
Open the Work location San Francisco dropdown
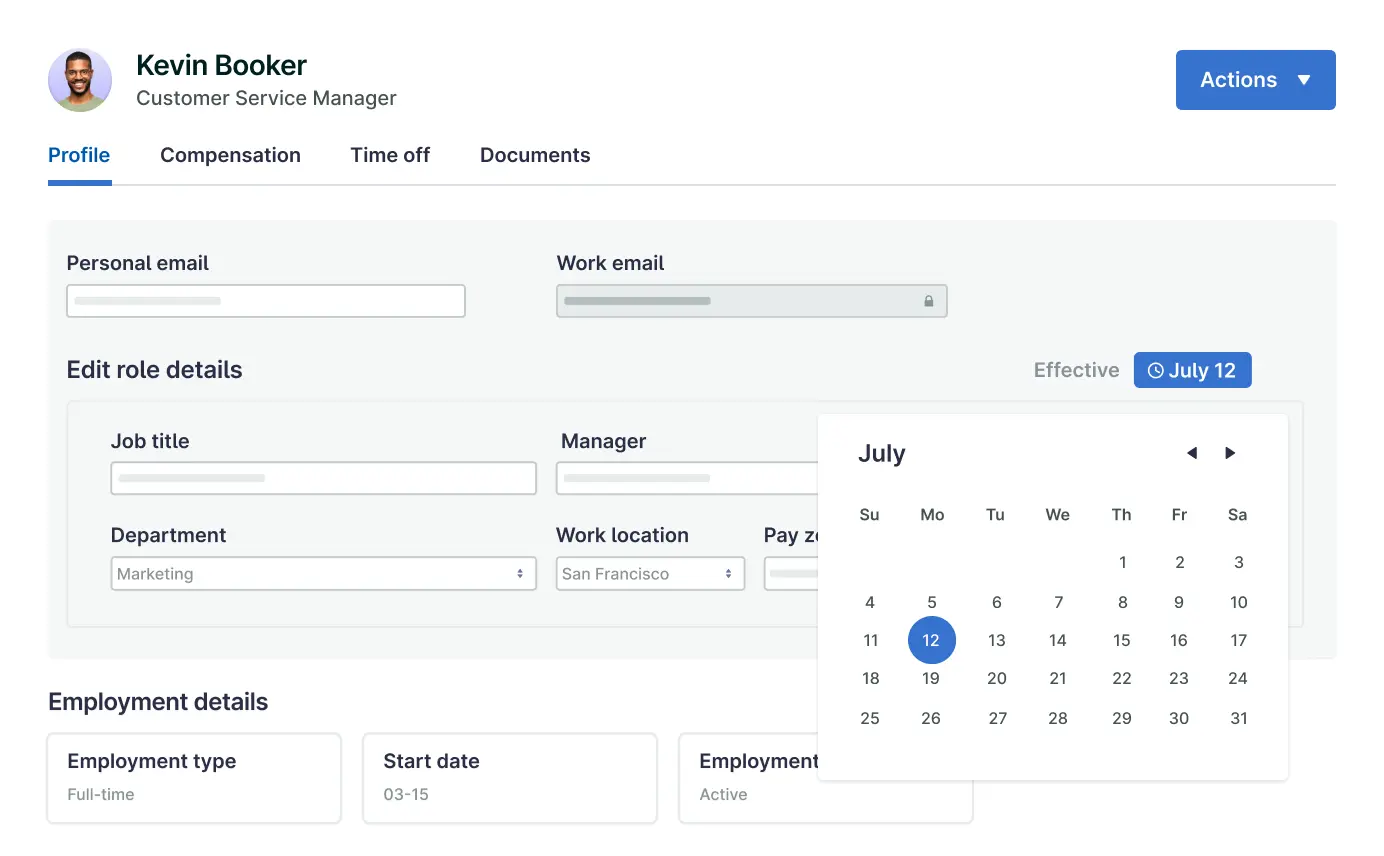(x=650, y=574)
